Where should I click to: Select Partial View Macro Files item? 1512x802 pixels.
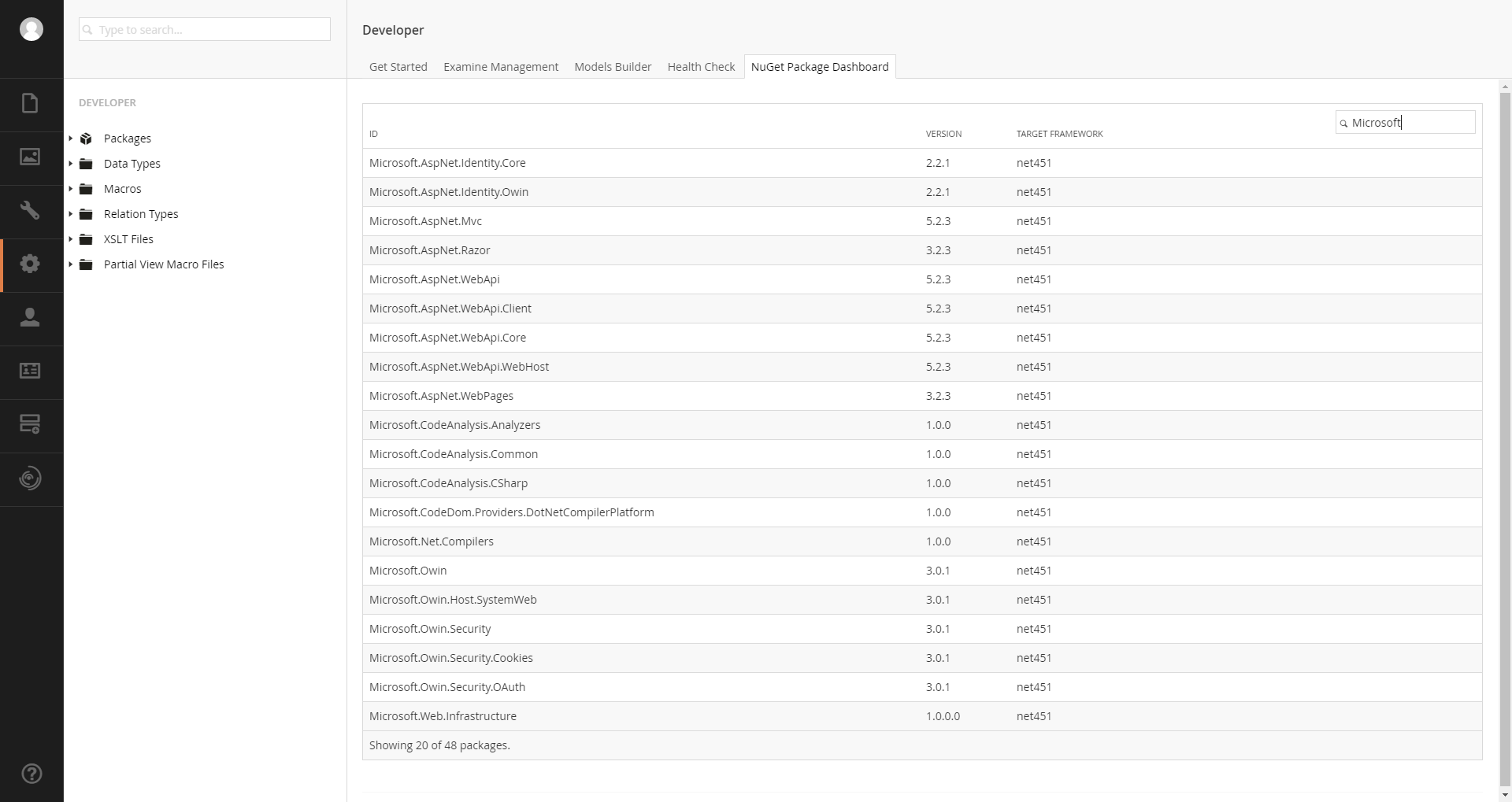[x=164, y=264]
